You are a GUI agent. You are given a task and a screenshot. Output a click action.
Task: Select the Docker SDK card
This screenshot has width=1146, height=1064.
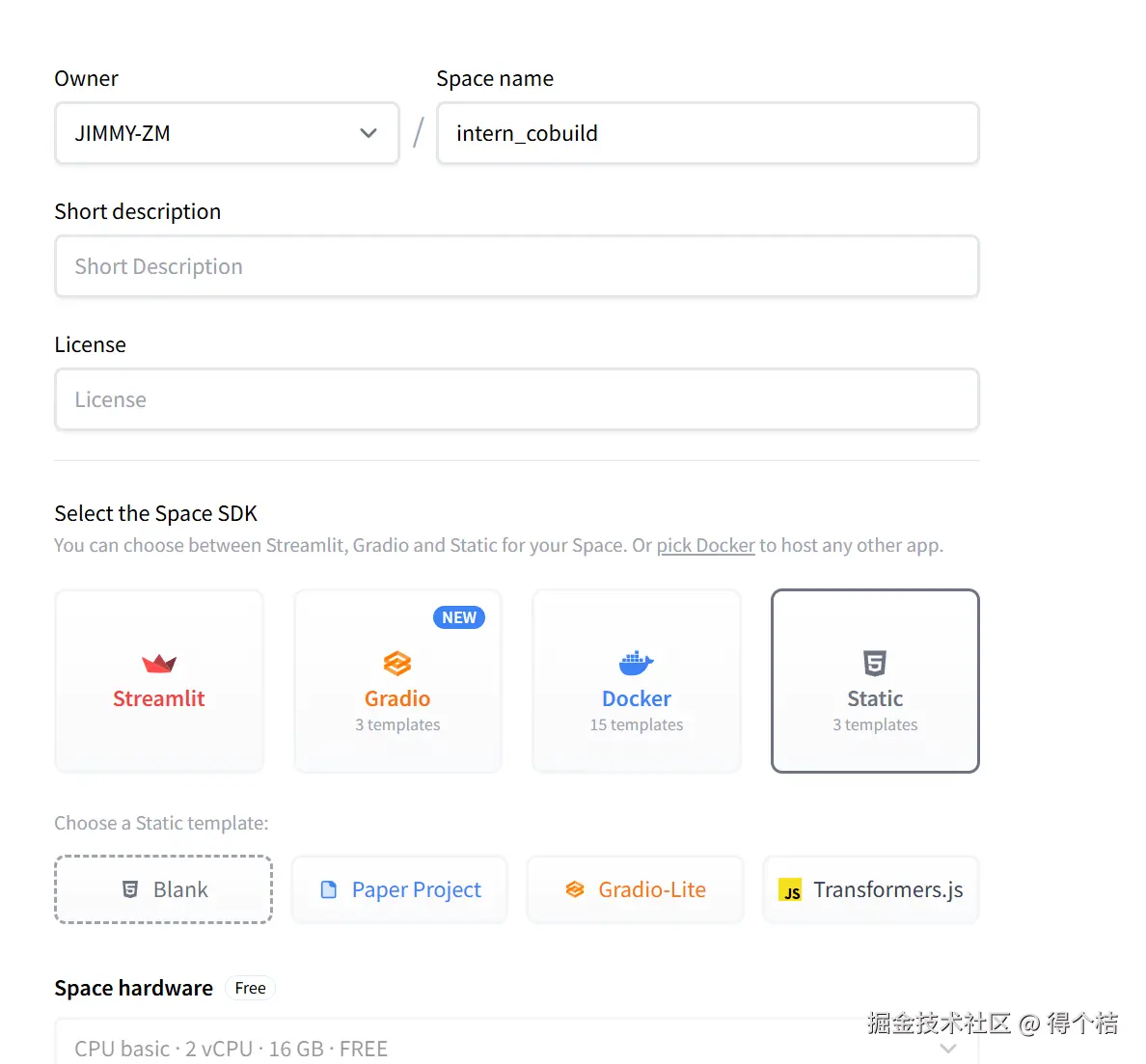(x=637, y=681)
